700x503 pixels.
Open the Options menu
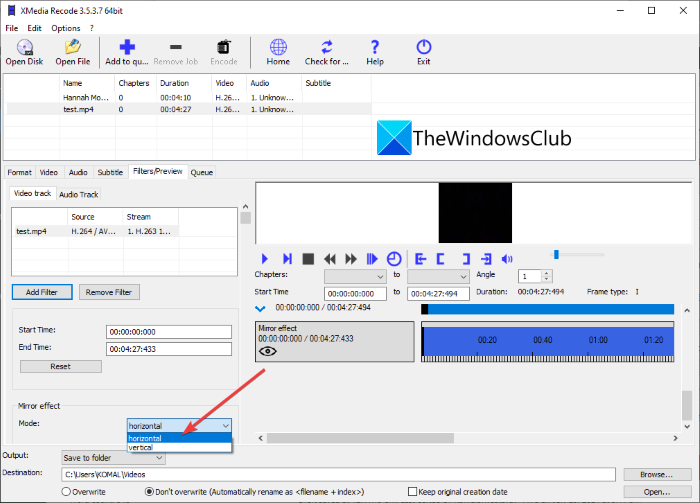tap(66, 28)
